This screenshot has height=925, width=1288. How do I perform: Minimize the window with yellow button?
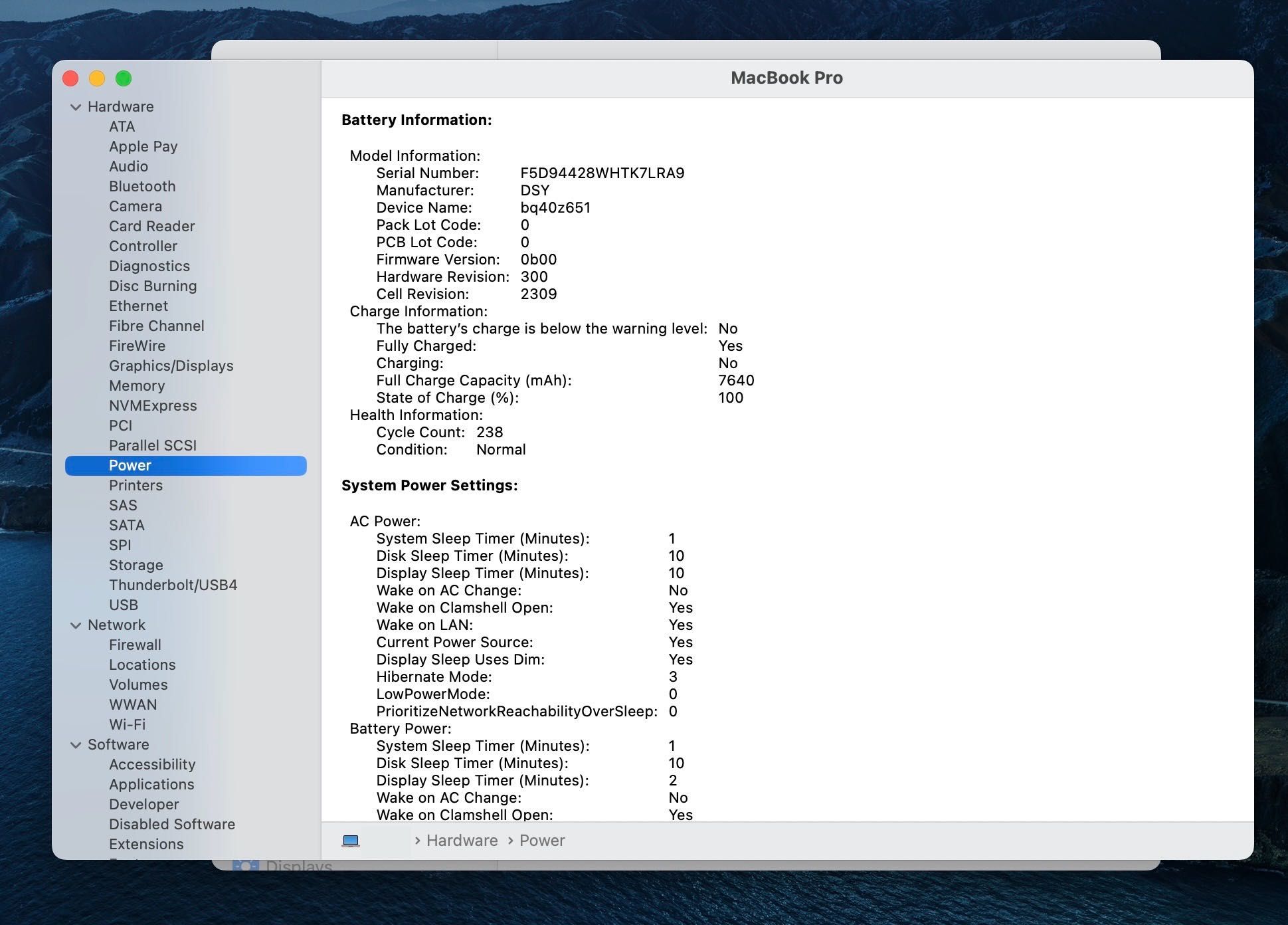pyautogui.click(x=97, y=78)
